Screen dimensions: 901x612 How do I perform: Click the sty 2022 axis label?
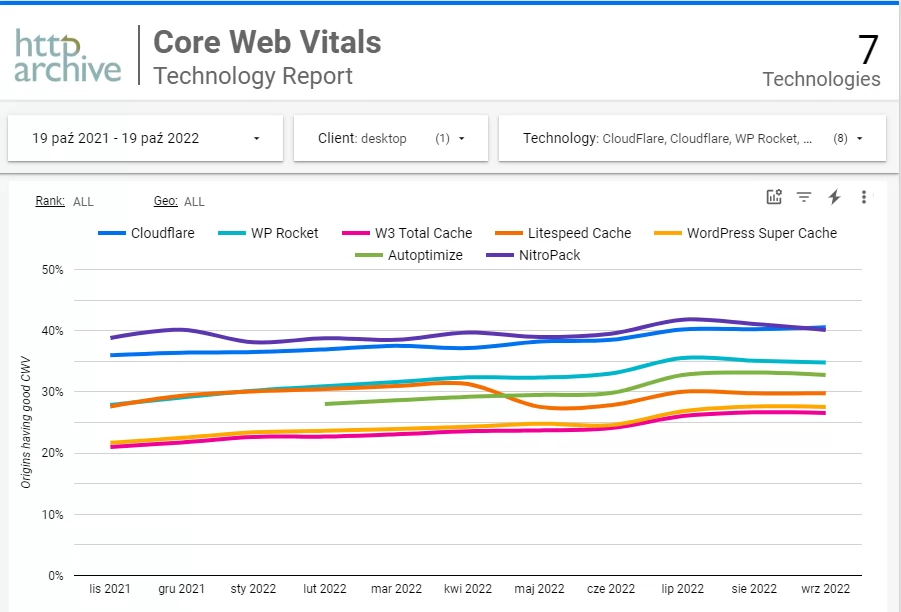pos(253,589)
